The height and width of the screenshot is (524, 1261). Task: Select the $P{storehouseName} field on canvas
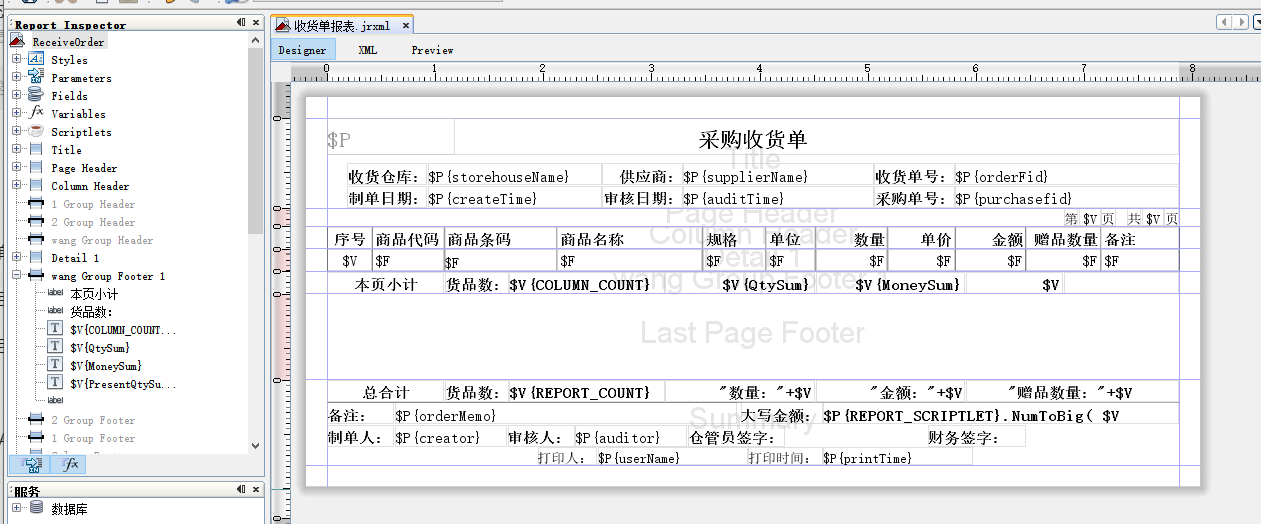coord(514,176)
